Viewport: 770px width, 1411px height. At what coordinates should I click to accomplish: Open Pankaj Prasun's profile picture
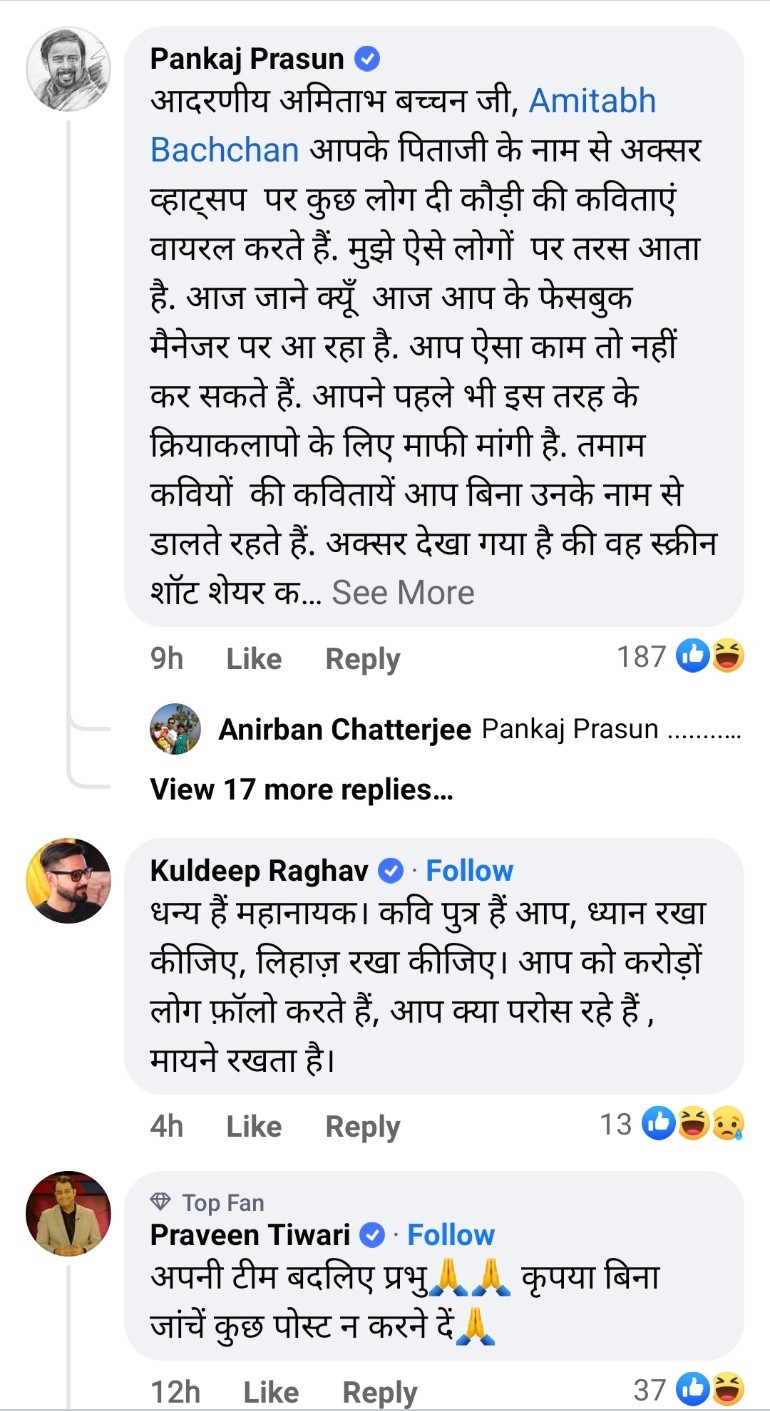click(x=68, y=68)
